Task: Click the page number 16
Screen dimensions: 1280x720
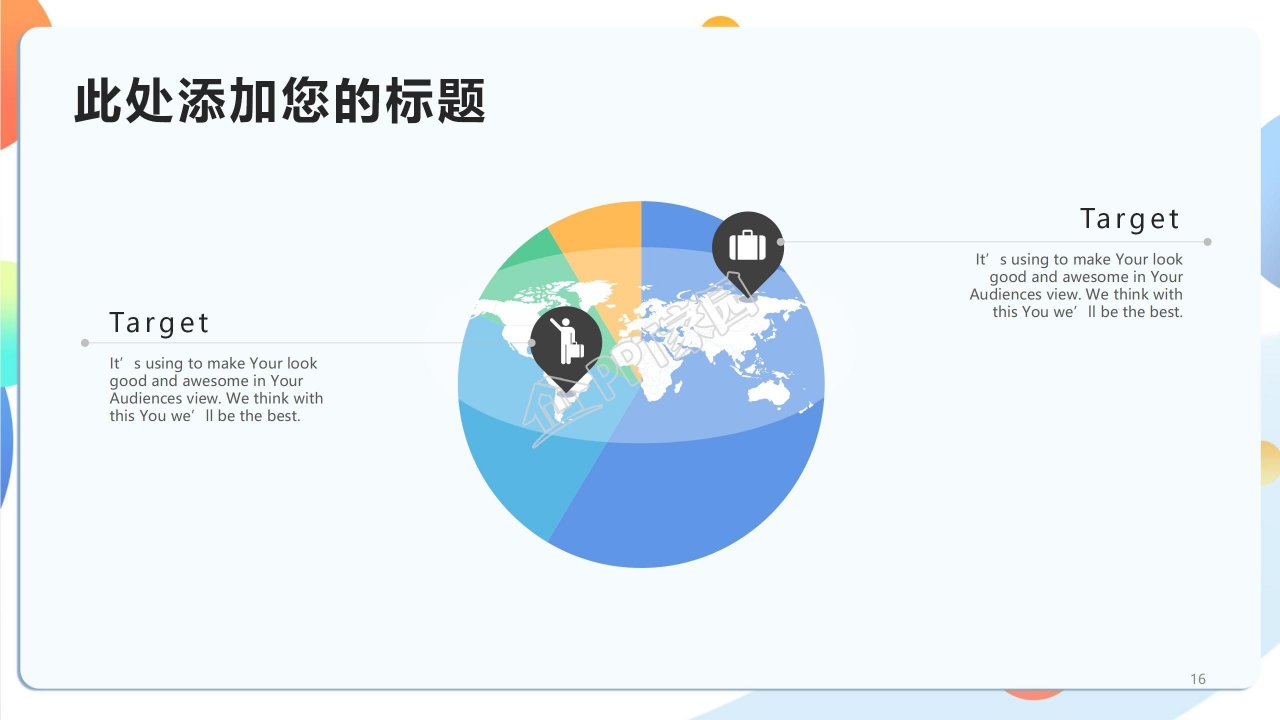Action: 1197,677
